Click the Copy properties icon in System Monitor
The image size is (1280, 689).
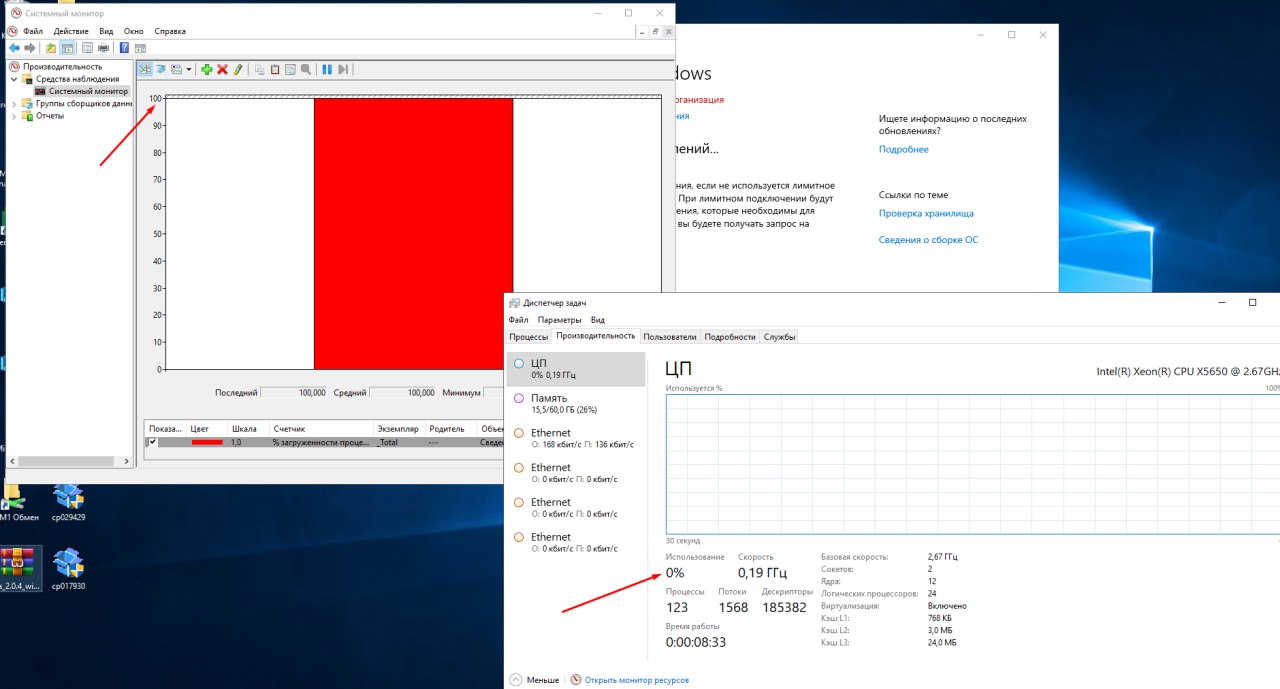pos(259,69)
